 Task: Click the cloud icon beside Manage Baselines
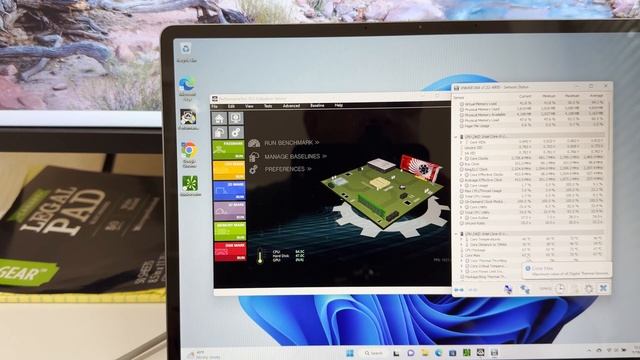tap(254, 156)
